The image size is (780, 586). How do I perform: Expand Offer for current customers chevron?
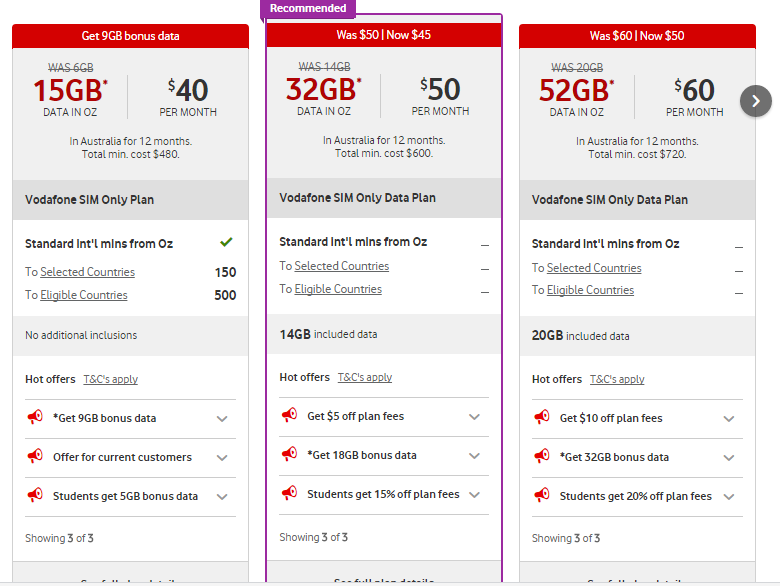click(x=222, y=458)
